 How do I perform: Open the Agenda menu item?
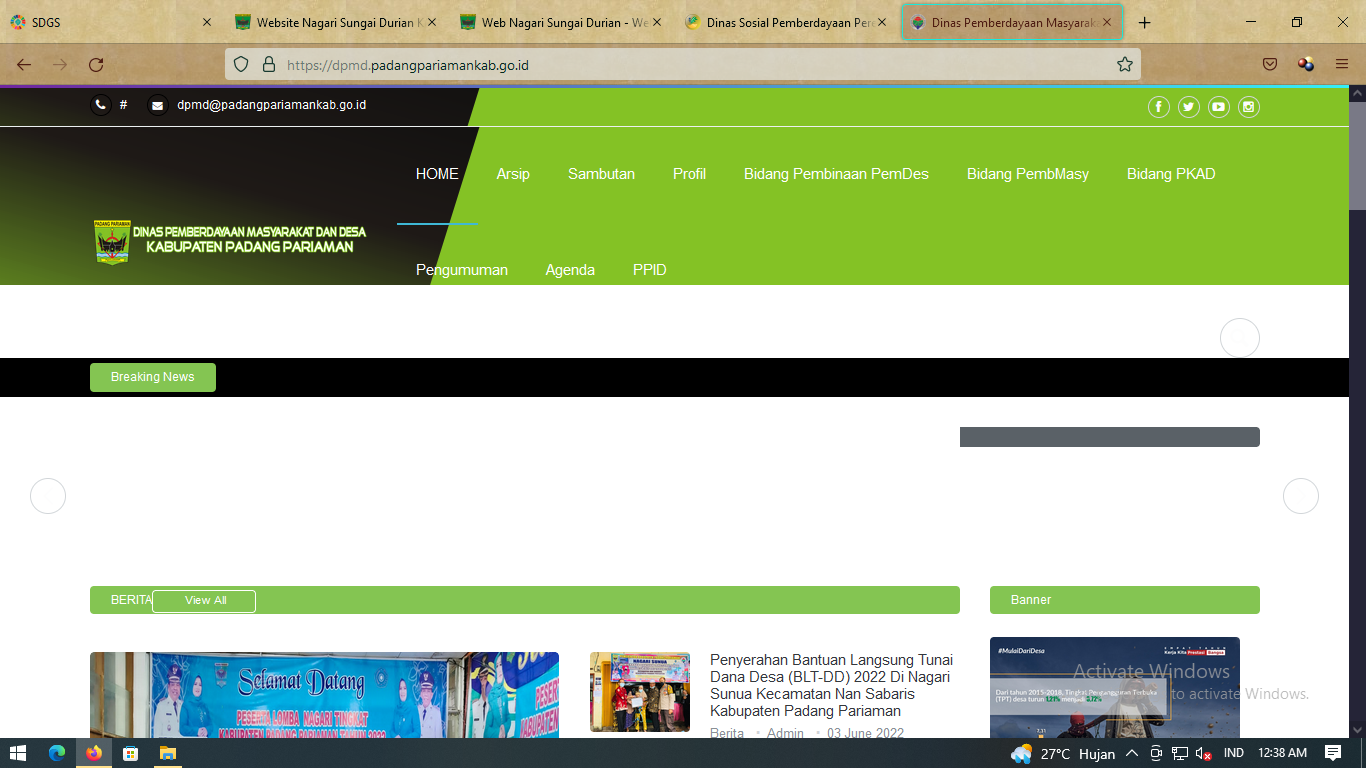[x=570, y=270]
